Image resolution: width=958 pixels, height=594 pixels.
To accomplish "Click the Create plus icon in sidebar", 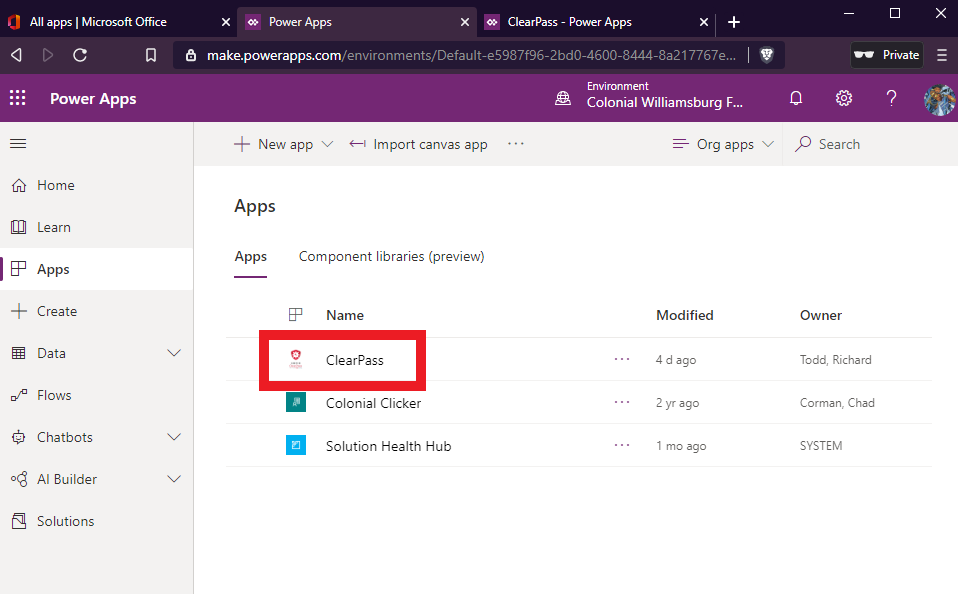I will (19, 311).
